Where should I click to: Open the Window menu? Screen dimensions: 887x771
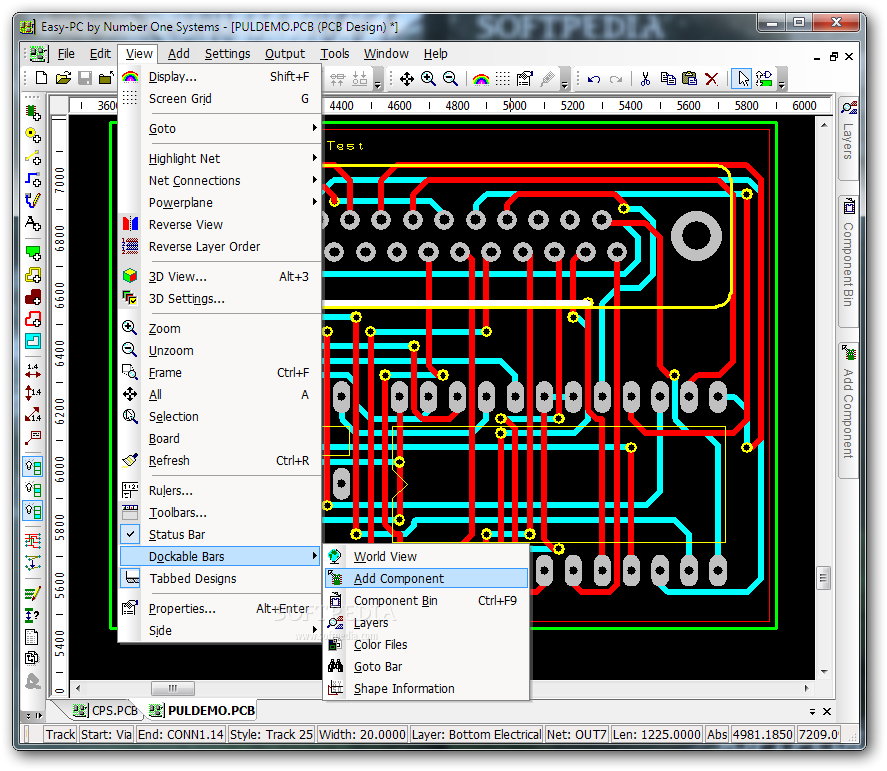tap(386, 54)
